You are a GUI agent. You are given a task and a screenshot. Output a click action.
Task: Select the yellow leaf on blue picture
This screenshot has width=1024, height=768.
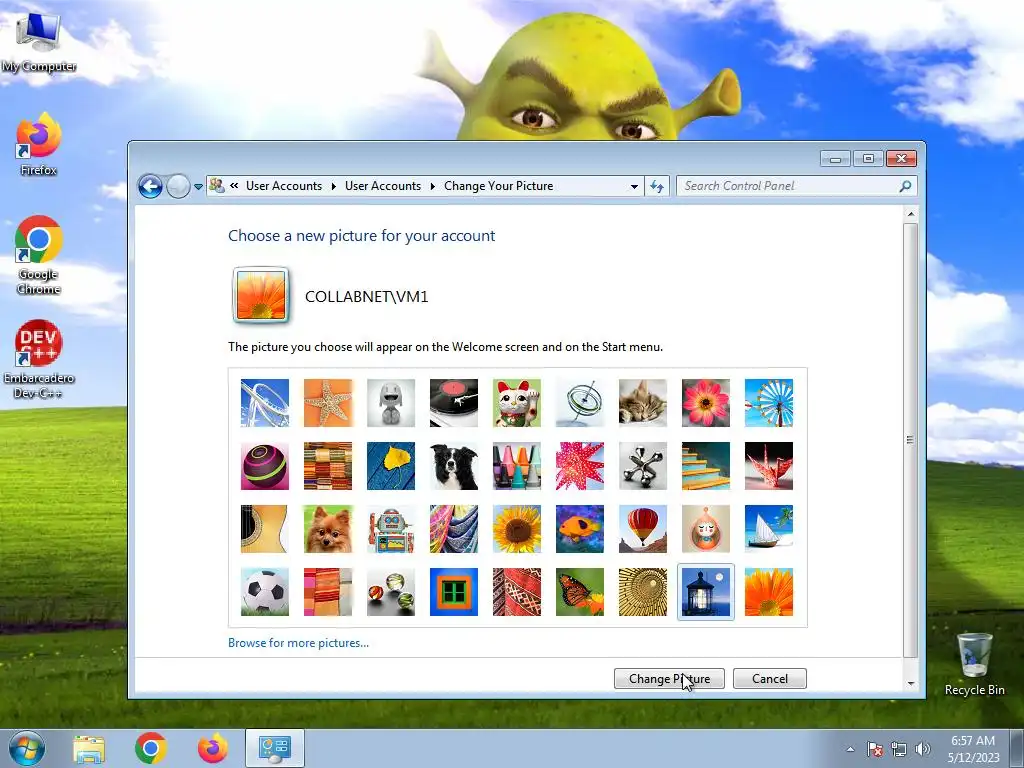pos(391,466)
